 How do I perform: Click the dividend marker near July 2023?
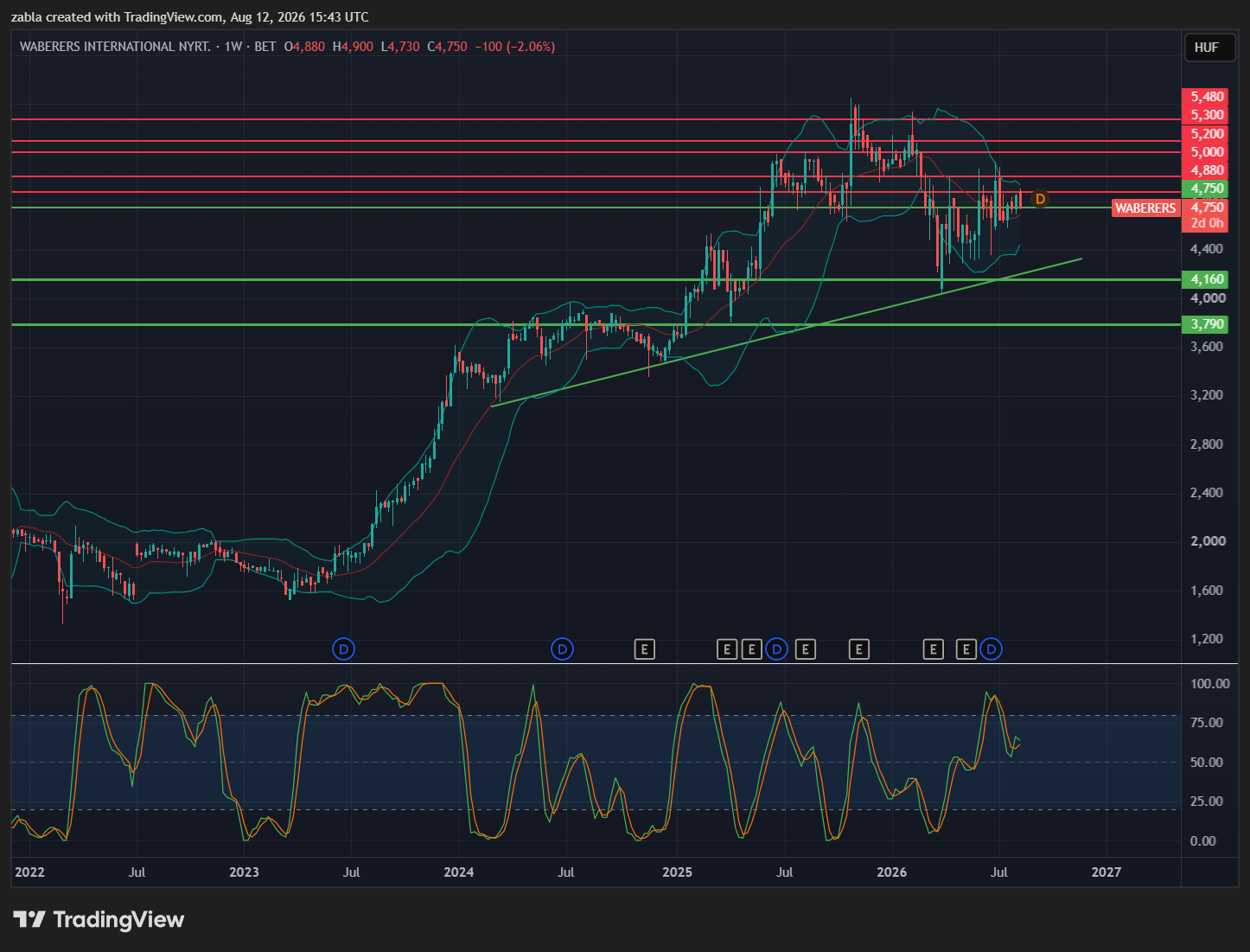click(343, 649)
